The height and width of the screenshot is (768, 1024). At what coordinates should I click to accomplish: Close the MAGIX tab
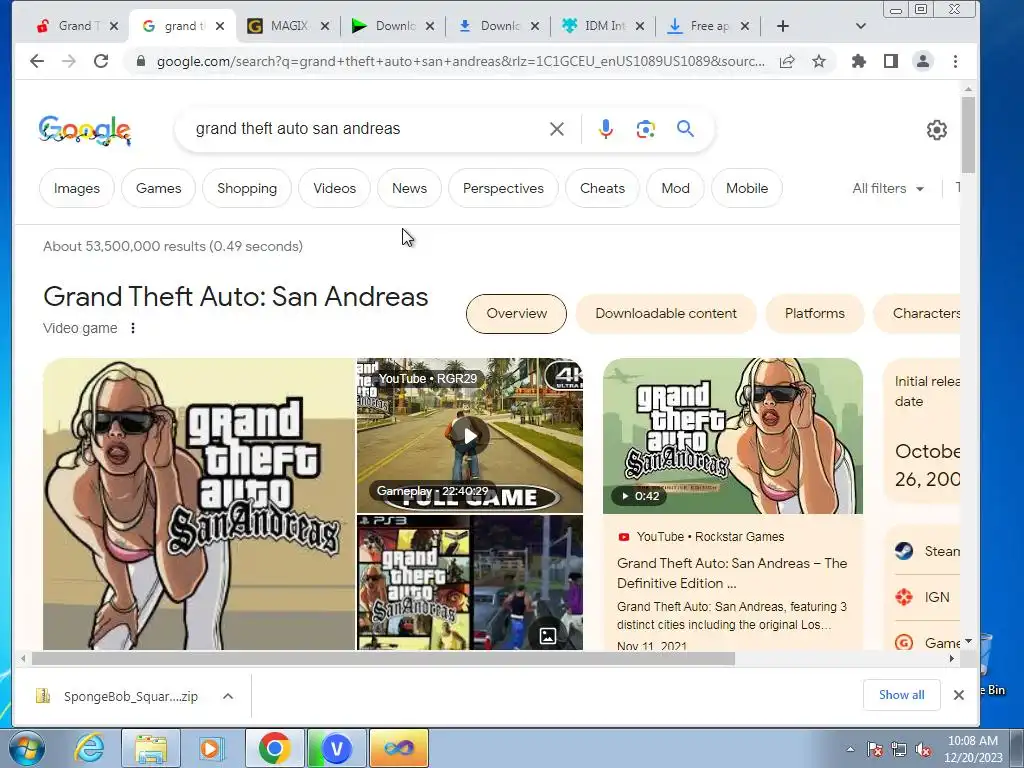(x=325, y=26)
